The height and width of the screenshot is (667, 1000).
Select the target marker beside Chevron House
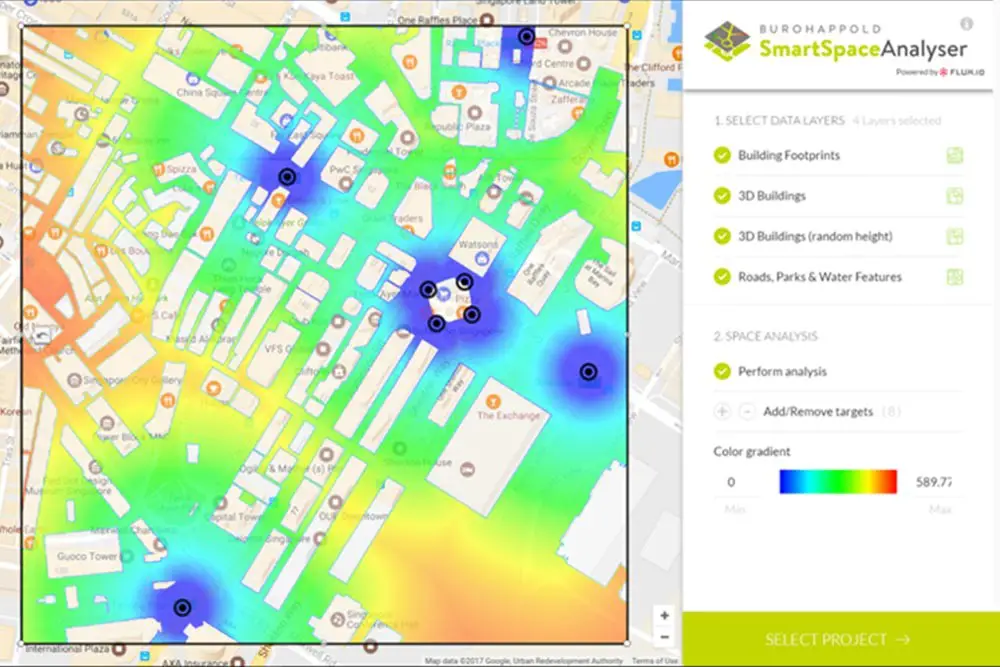click(526, 36)
